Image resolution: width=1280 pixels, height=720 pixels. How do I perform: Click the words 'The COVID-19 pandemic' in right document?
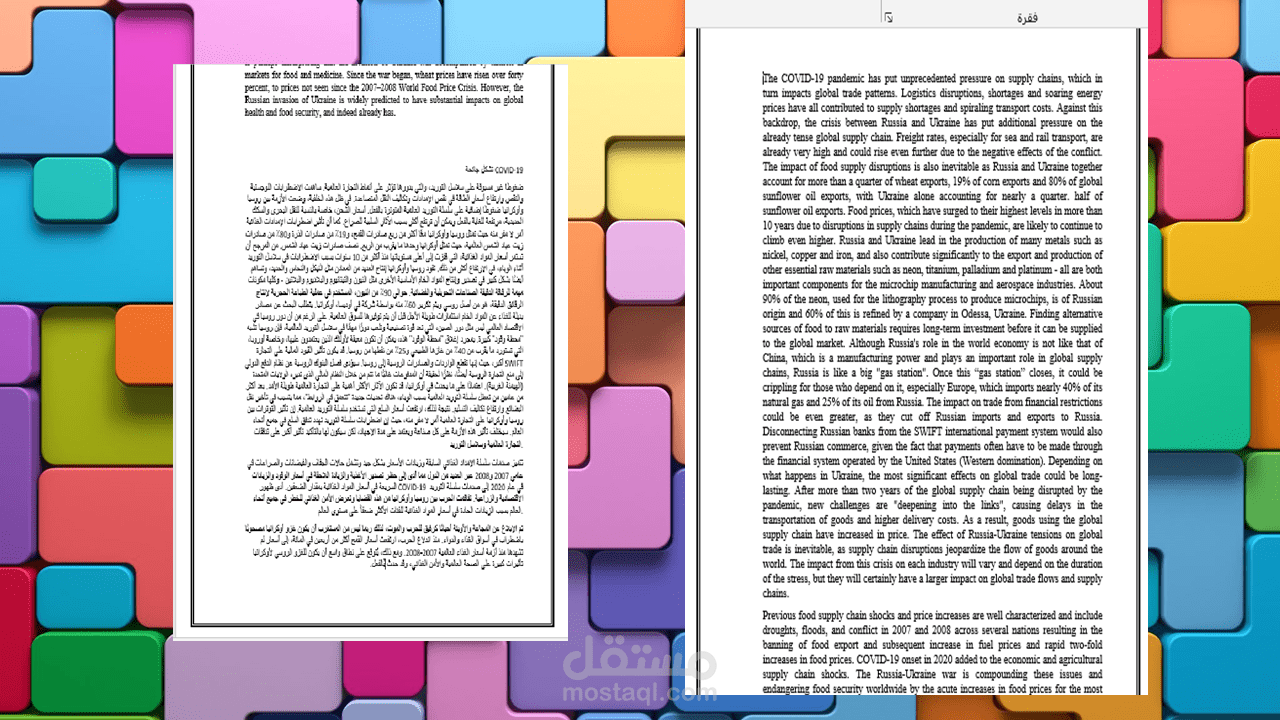click(x=813, y=78)
